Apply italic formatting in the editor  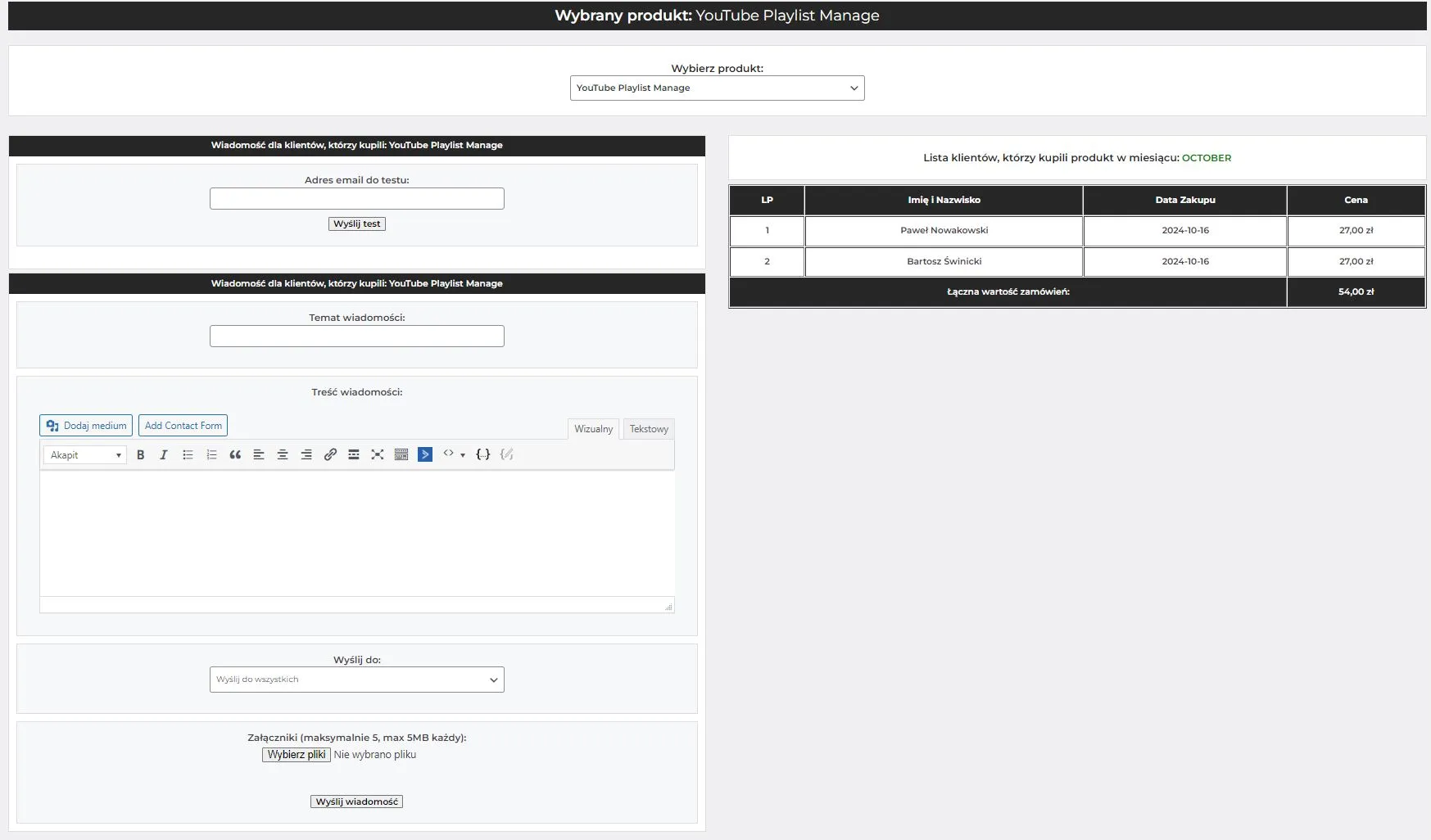(x=164, y=455)
